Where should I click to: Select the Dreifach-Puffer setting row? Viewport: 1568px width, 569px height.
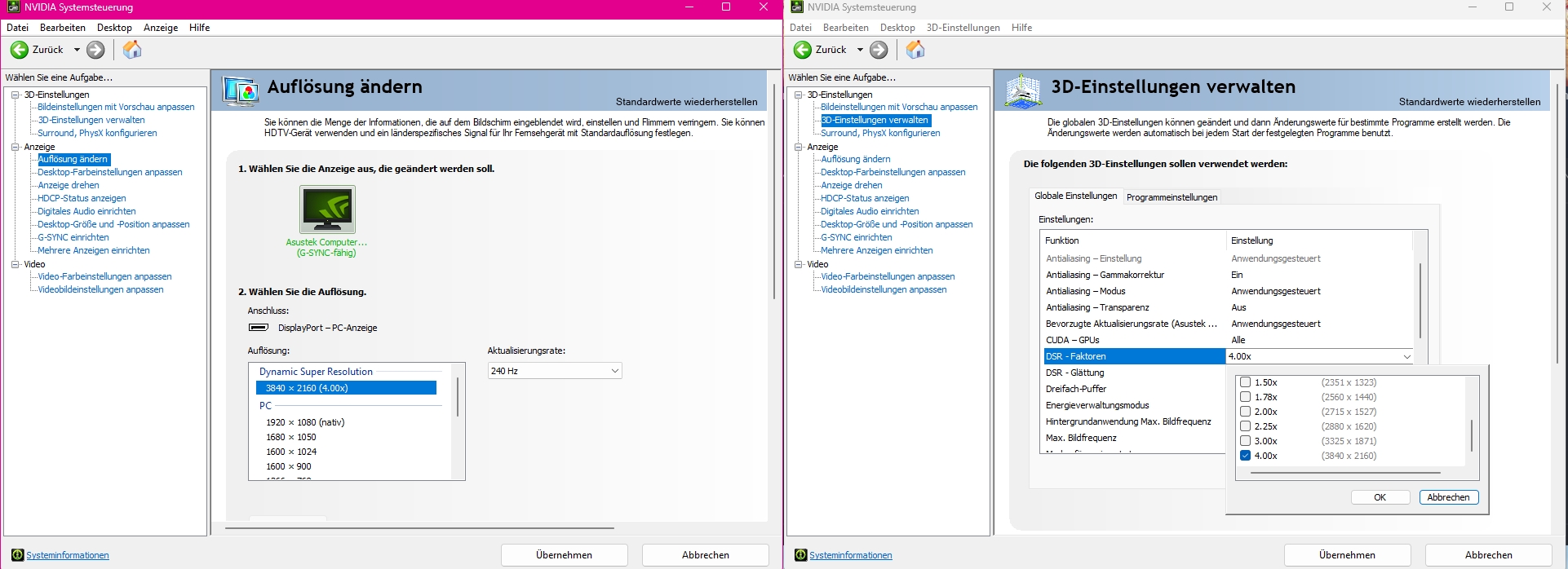1134,389
